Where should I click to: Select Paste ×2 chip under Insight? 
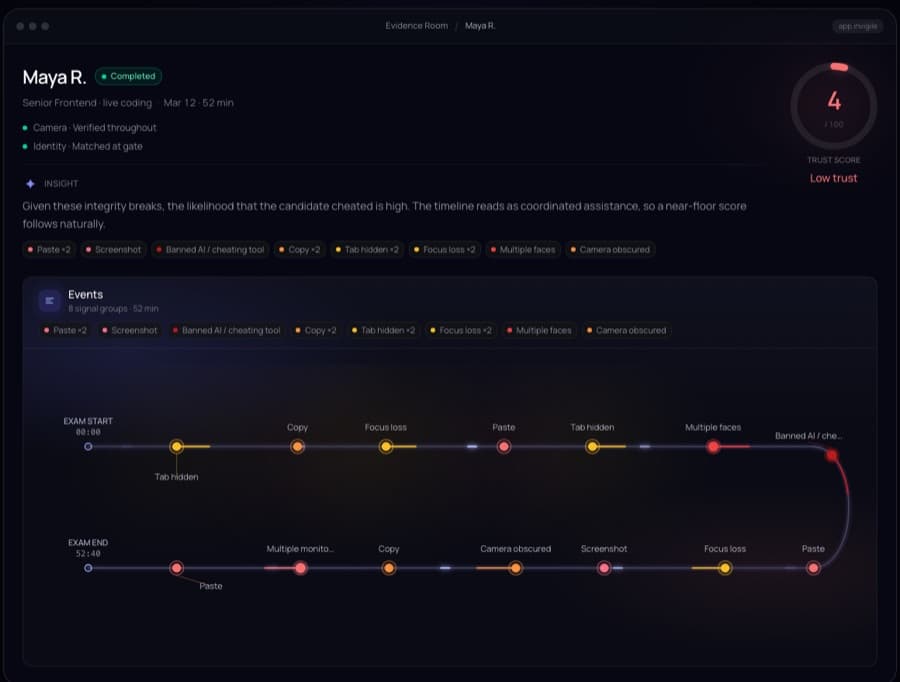(x=49, y=250)
